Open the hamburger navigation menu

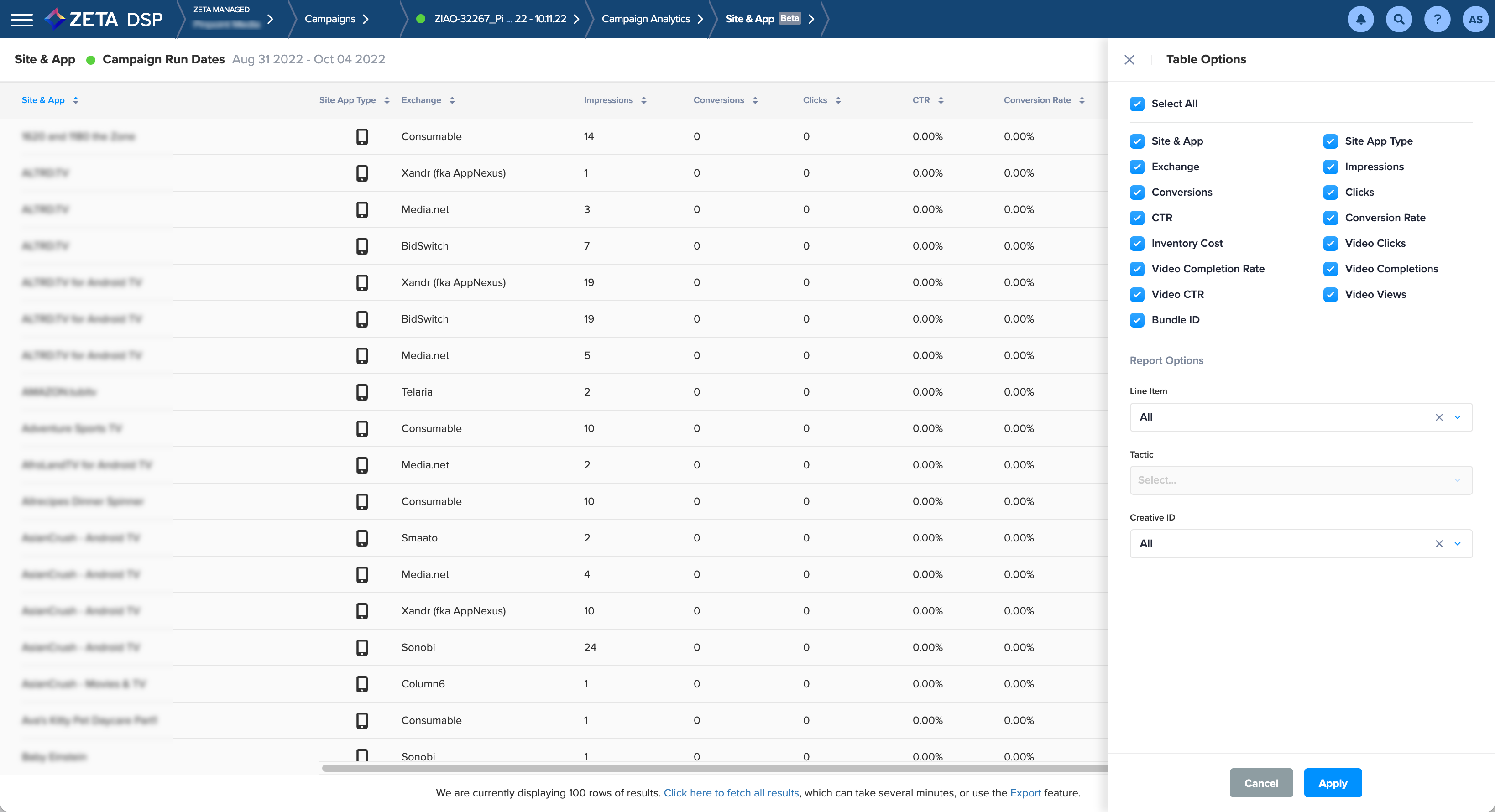[x=22, y=19]
